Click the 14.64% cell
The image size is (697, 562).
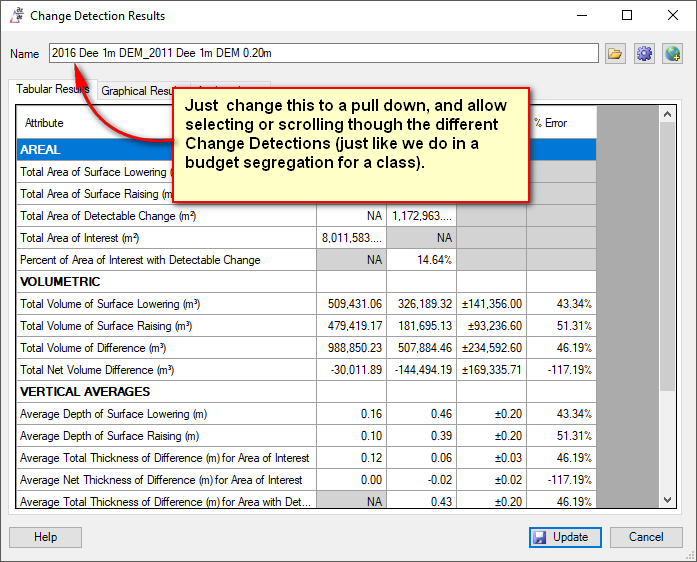coord(421,260)
